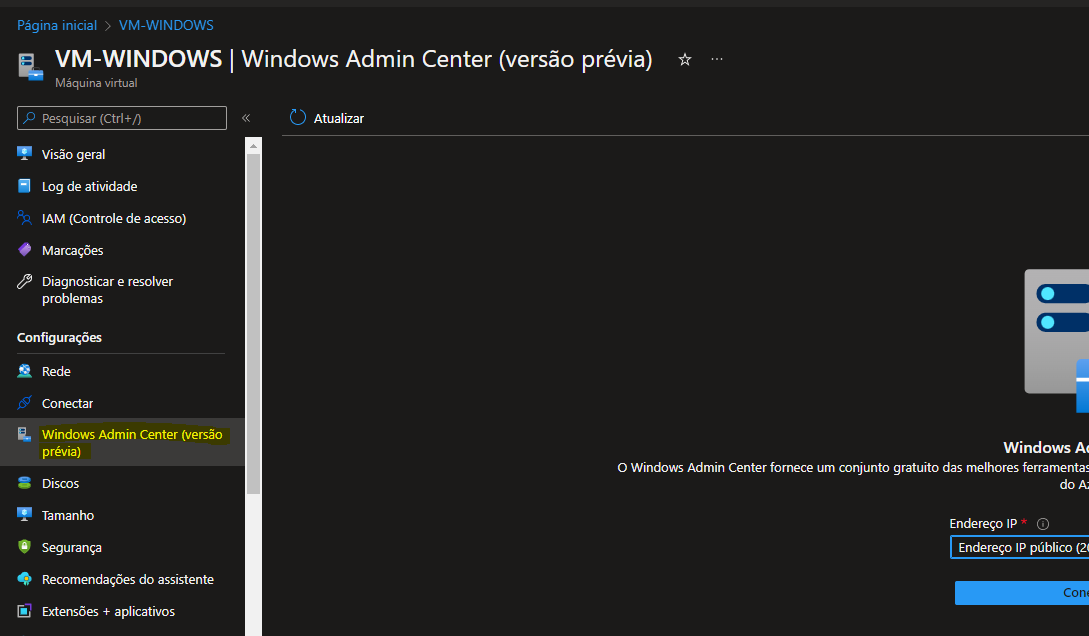The image size is (1089, 636).
Task: Click the Máquina virtual subtitle text
Action: [96, 83]
